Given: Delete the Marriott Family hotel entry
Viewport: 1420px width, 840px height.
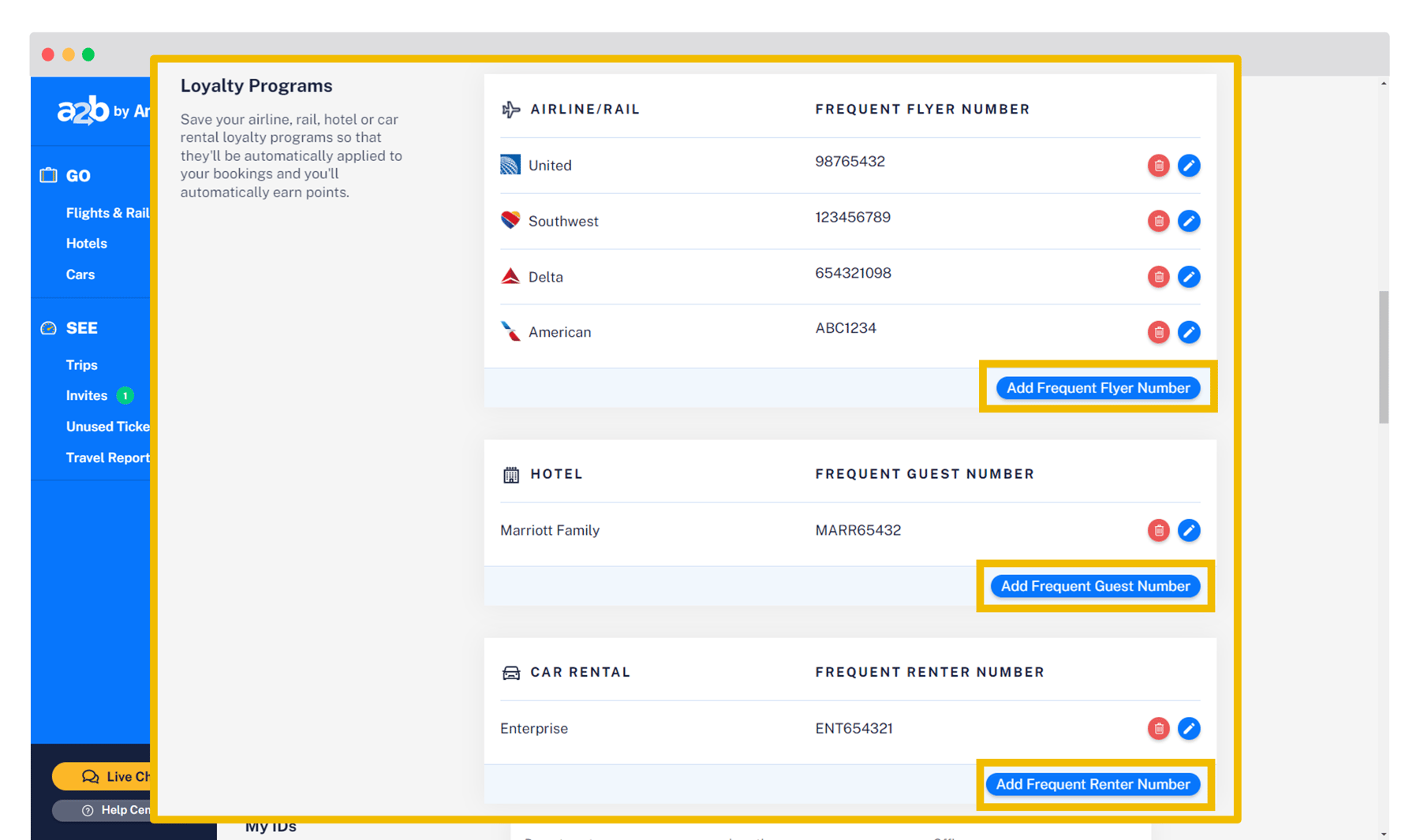Looking at the screenshot, I should pyautogui.click(x=1158, y=530).
